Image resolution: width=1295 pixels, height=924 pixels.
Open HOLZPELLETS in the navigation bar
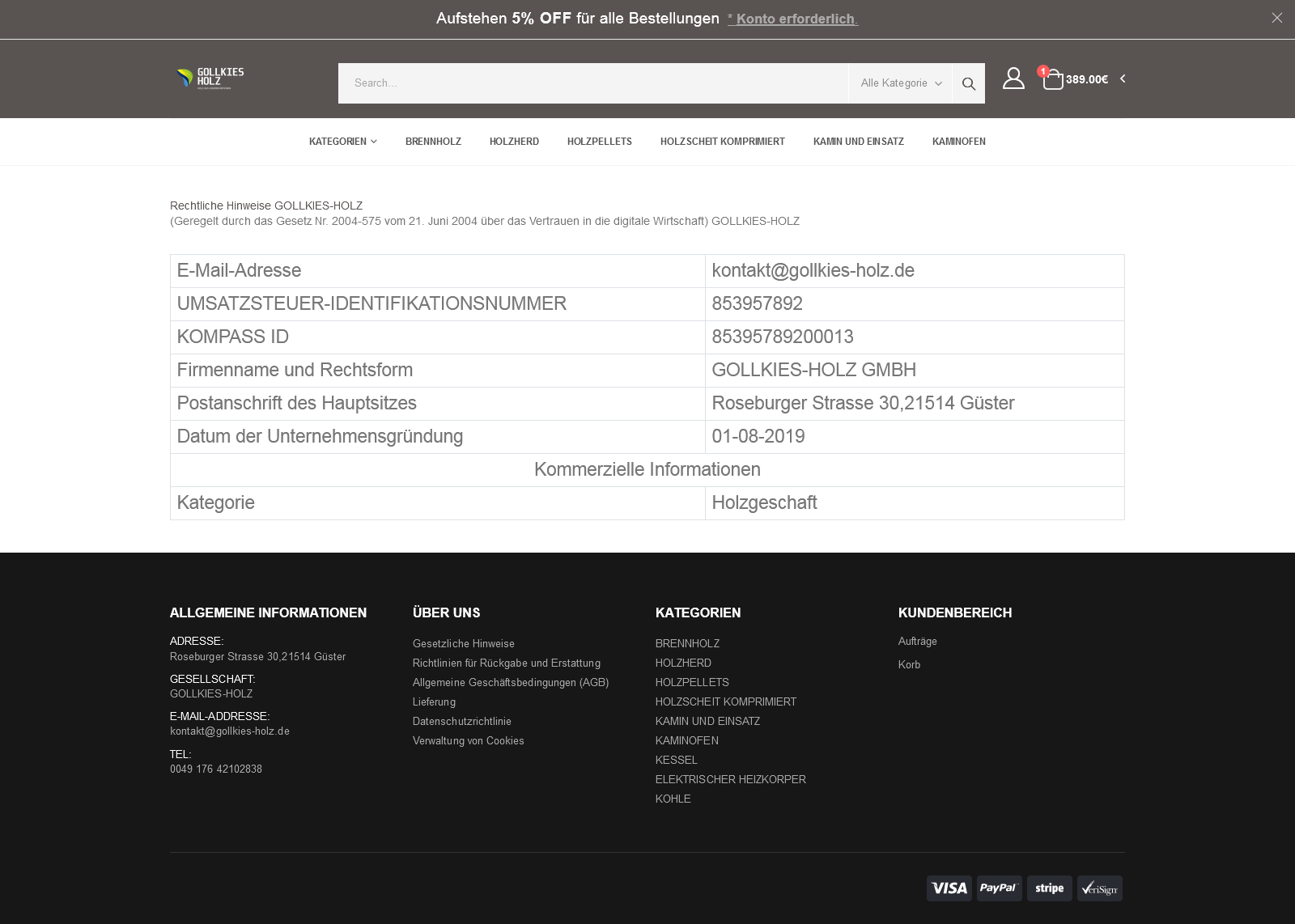point(600,142)
